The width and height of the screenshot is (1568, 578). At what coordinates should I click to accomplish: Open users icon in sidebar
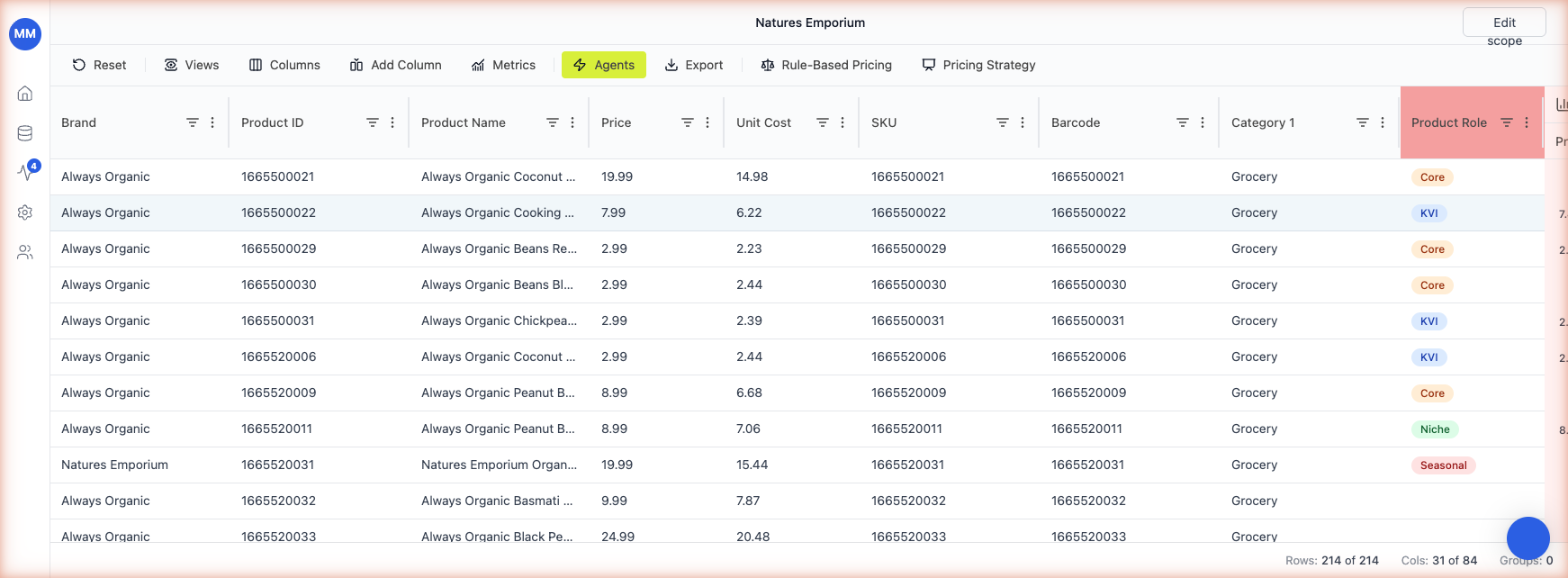pos(25,253)
